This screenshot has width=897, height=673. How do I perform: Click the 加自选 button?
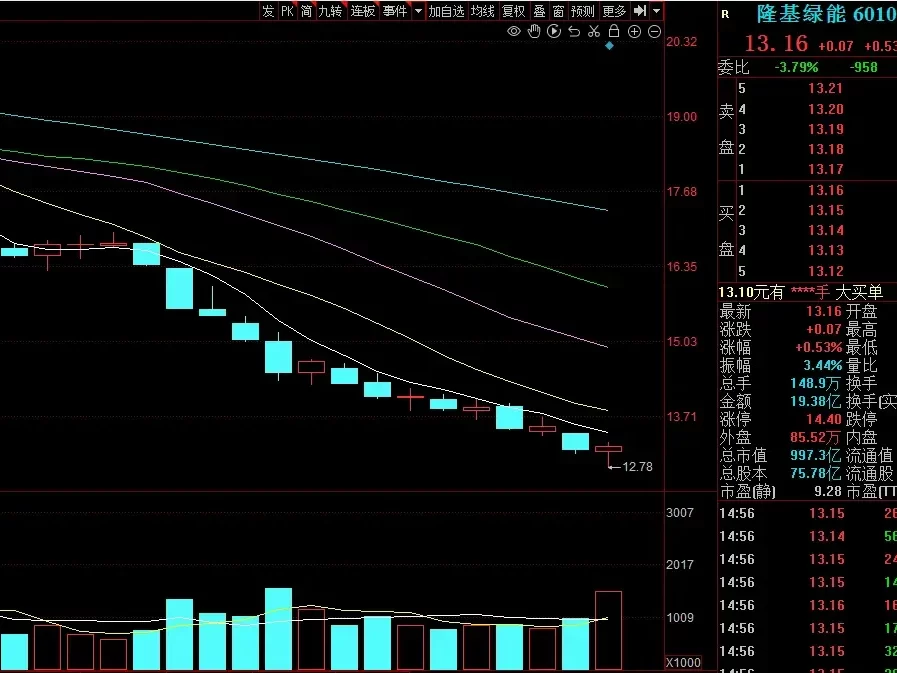(x=446, y=11)
